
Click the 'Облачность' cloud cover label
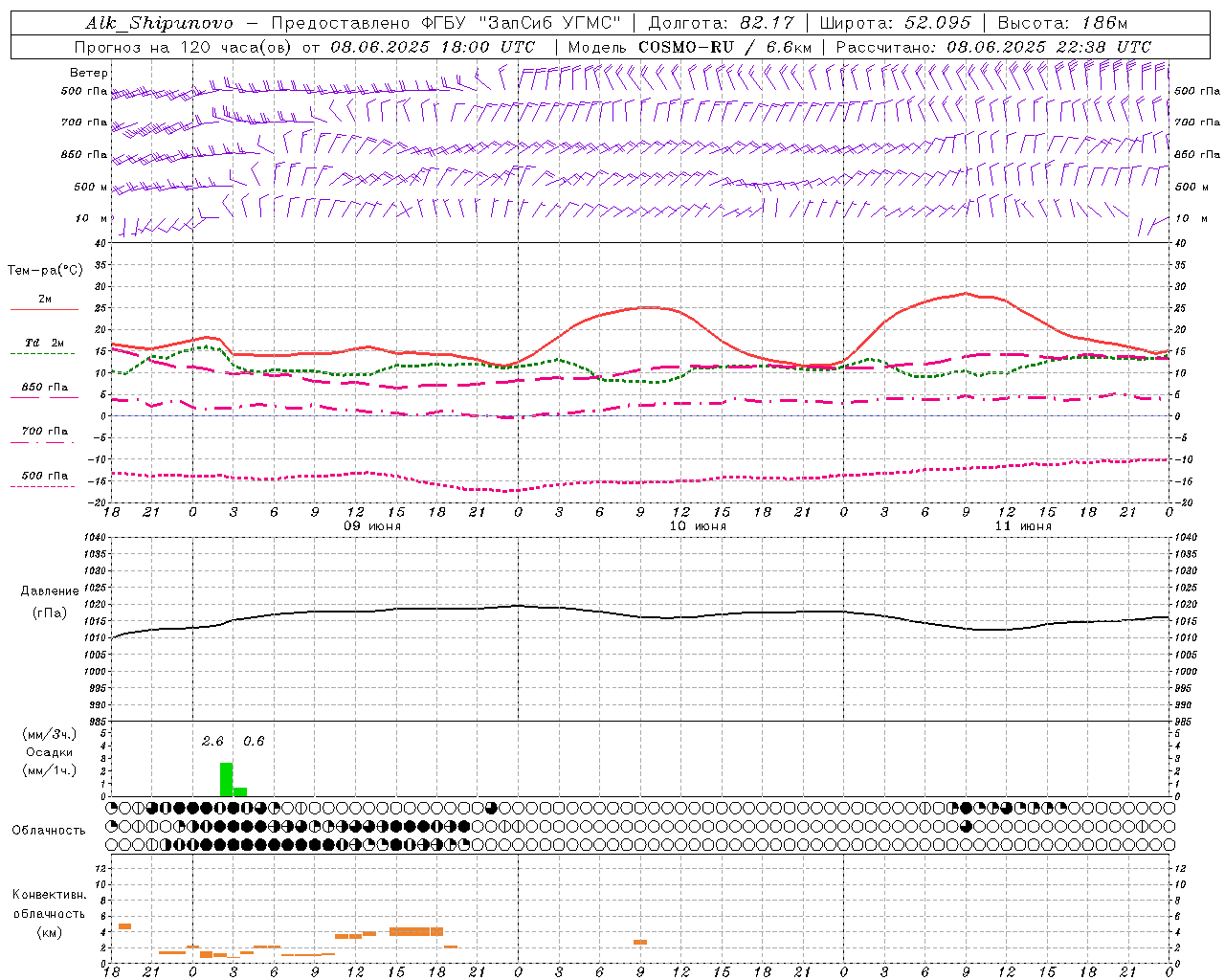[x=49, y=830]
